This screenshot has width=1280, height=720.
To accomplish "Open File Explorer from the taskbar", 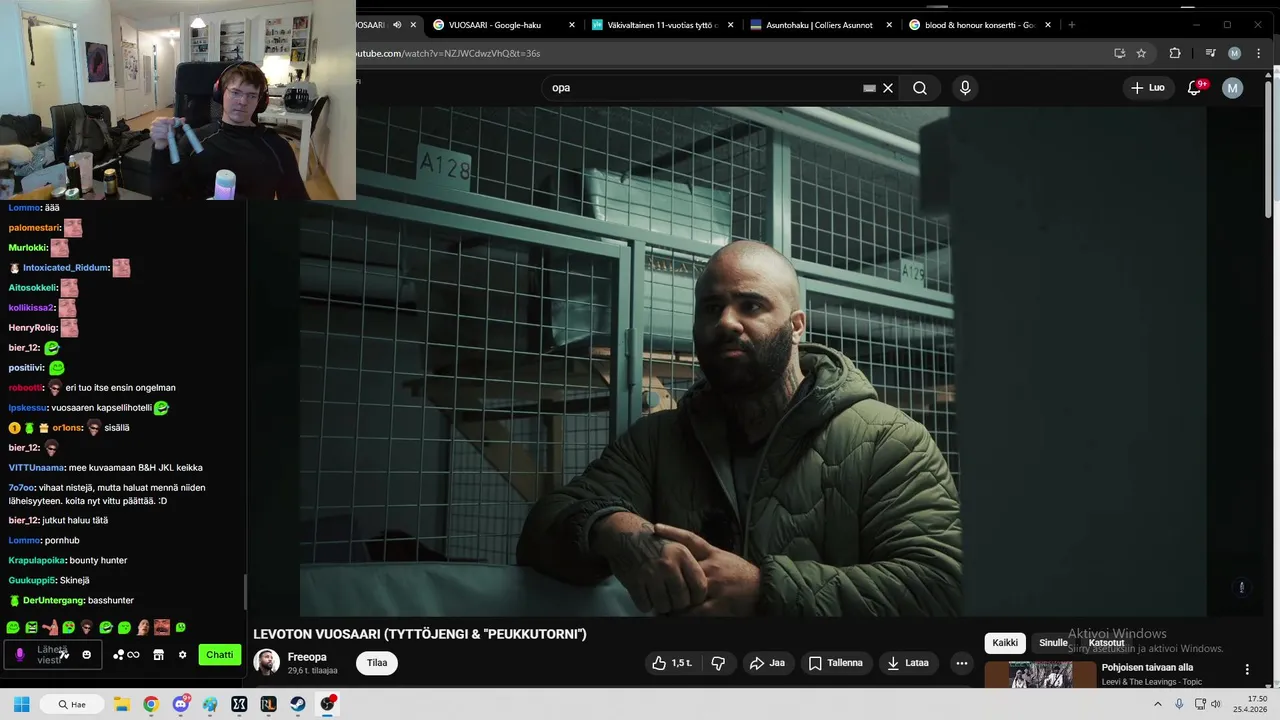I will tap(121, 704).
